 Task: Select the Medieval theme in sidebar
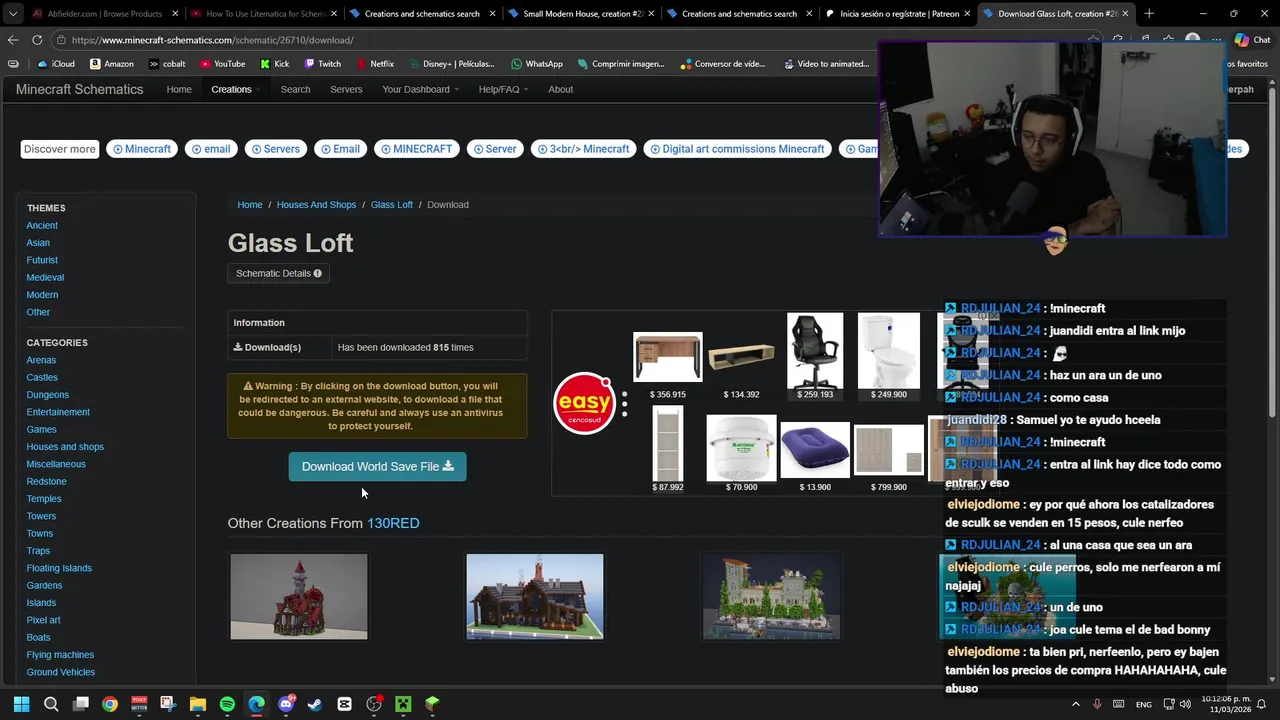[45, 277]
